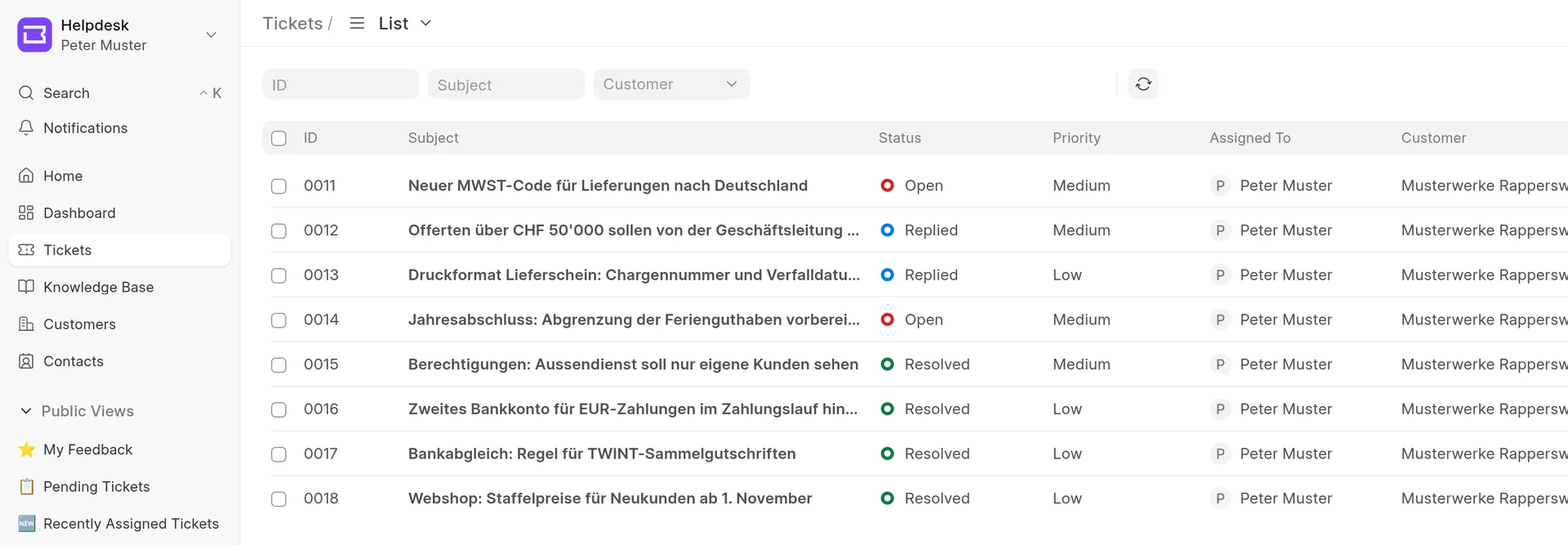Click the P avatar in ticket 0018 row

click(1220, 498)
